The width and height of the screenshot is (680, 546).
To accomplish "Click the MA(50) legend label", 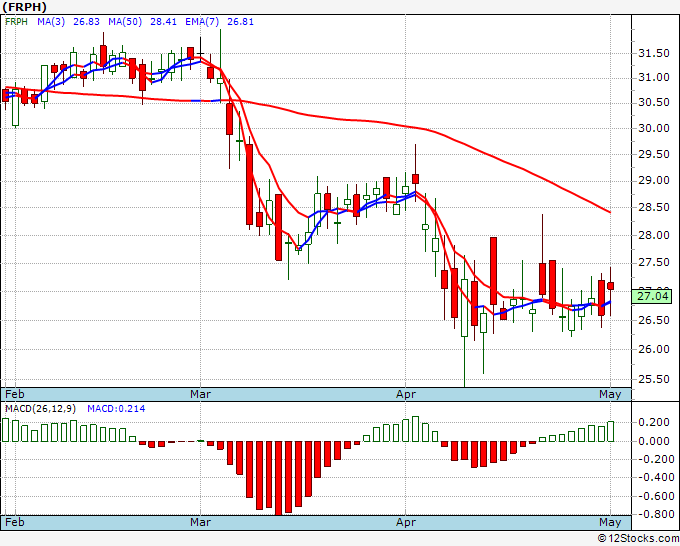I will pyautogui.click(x=125, y=22).
